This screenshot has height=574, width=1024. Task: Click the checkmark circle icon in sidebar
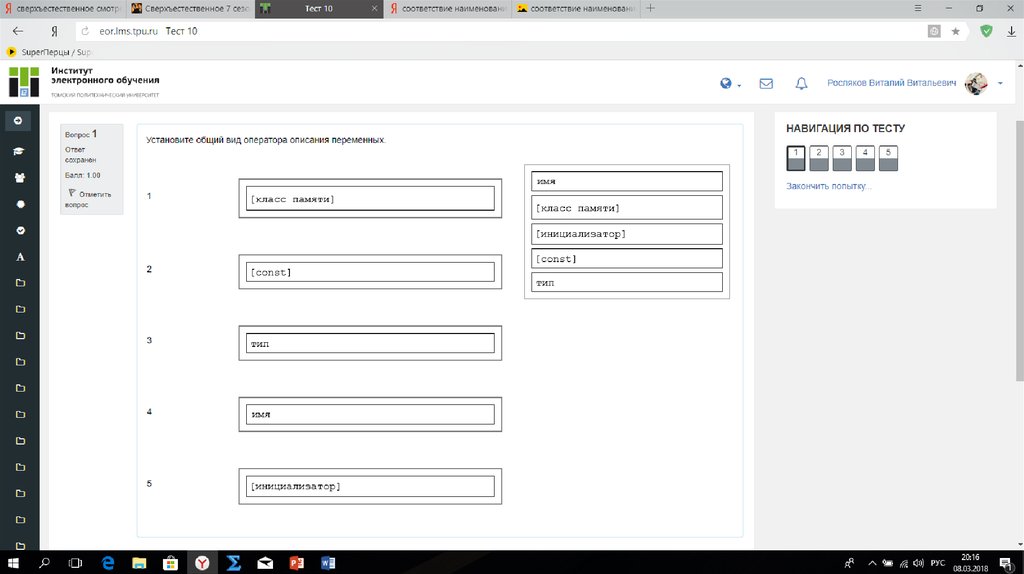19,230
